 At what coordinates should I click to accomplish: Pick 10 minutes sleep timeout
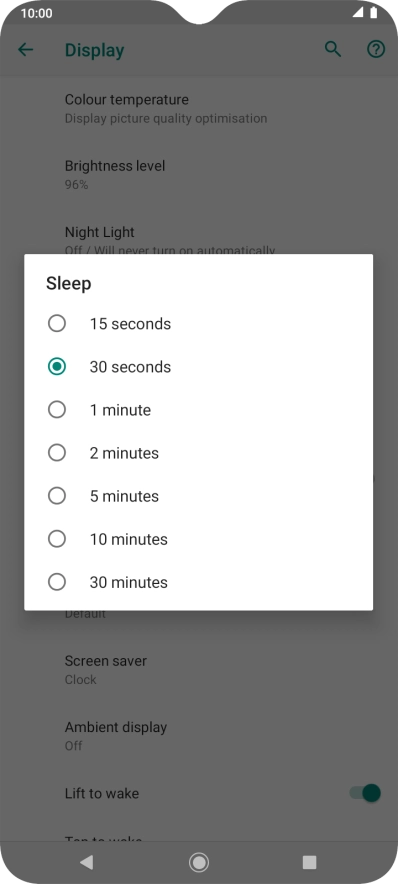tap(198, 539)
